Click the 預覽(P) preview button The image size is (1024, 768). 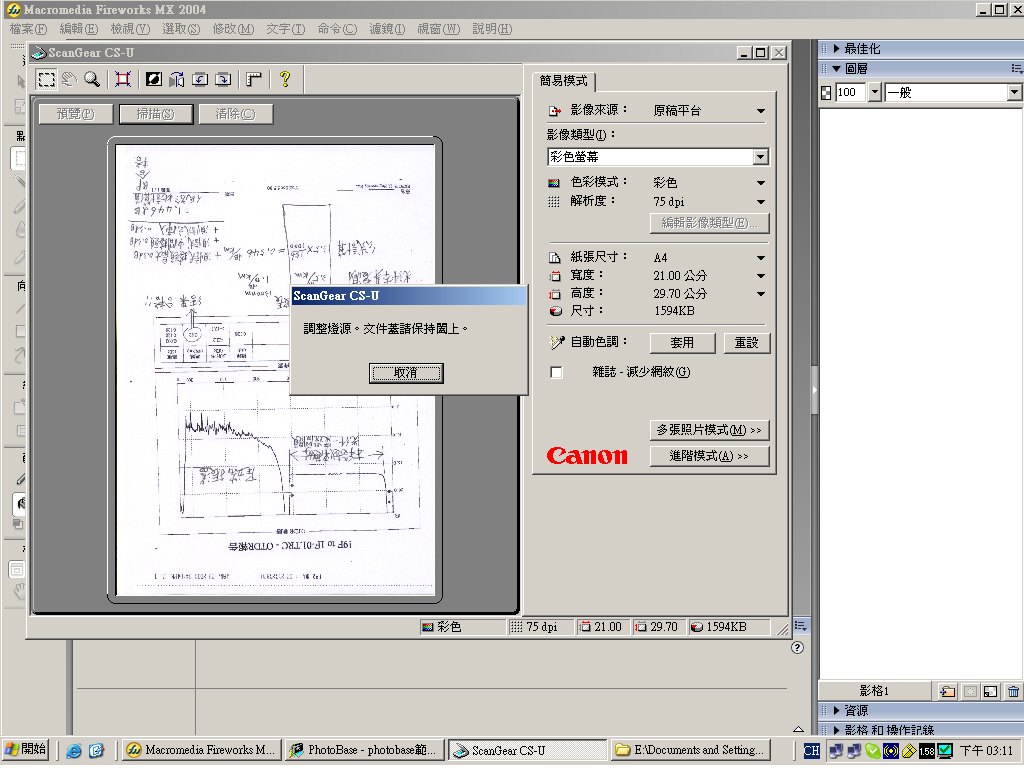click(76, 114)
